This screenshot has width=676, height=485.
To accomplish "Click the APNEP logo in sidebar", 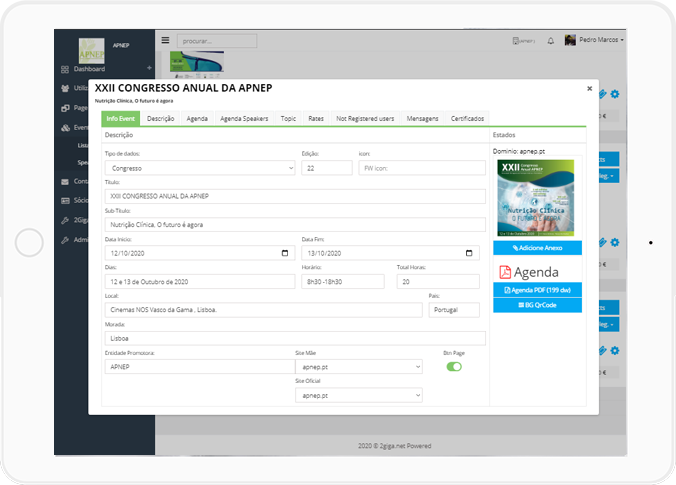I will coord(91,50).
